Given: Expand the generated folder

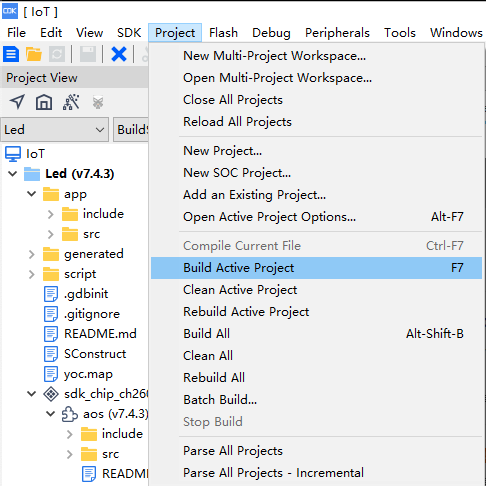Looking at the screenshot, I should tap(31, 254).
